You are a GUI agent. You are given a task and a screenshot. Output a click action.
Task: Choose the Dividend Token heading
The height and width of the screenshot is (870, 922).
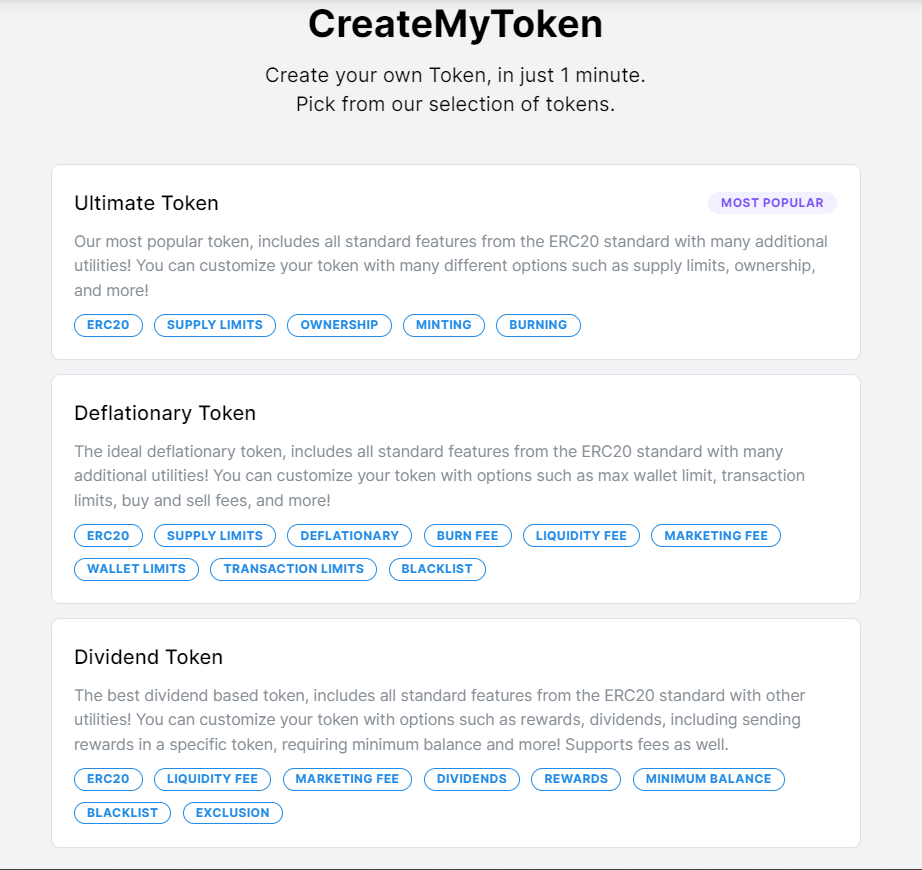[148, 657]
